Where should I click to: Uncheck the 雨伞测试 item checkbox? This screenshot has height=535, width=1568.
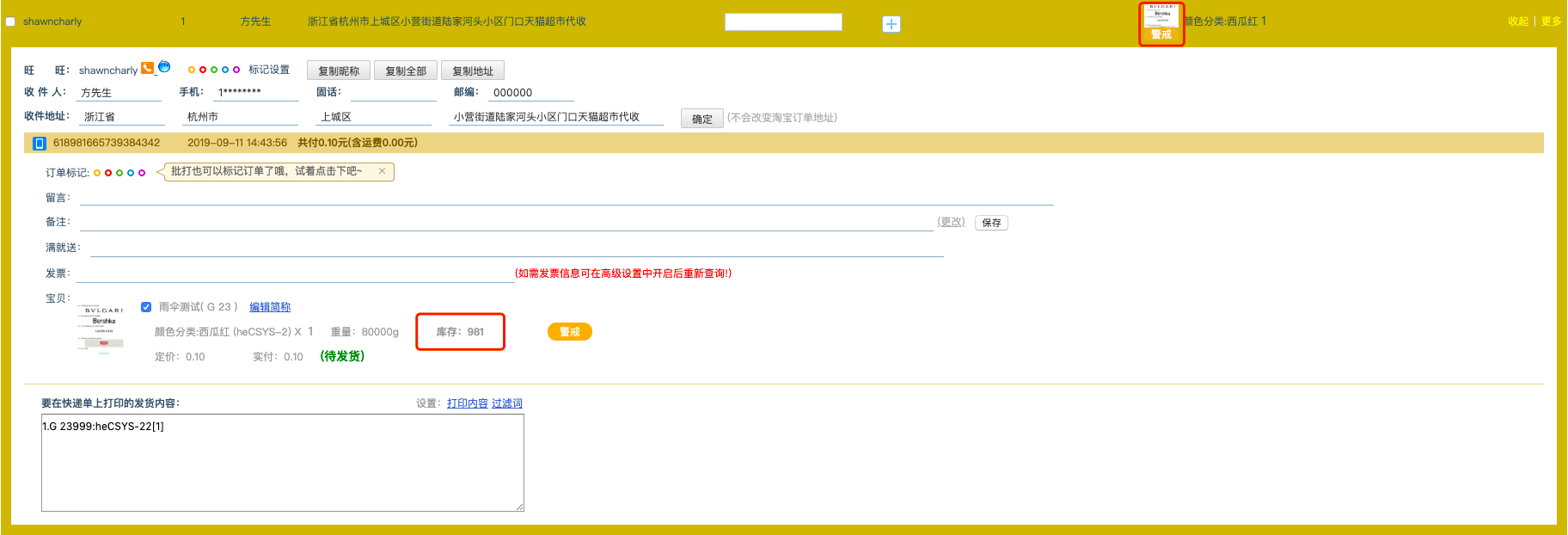[x=146, y=307]
